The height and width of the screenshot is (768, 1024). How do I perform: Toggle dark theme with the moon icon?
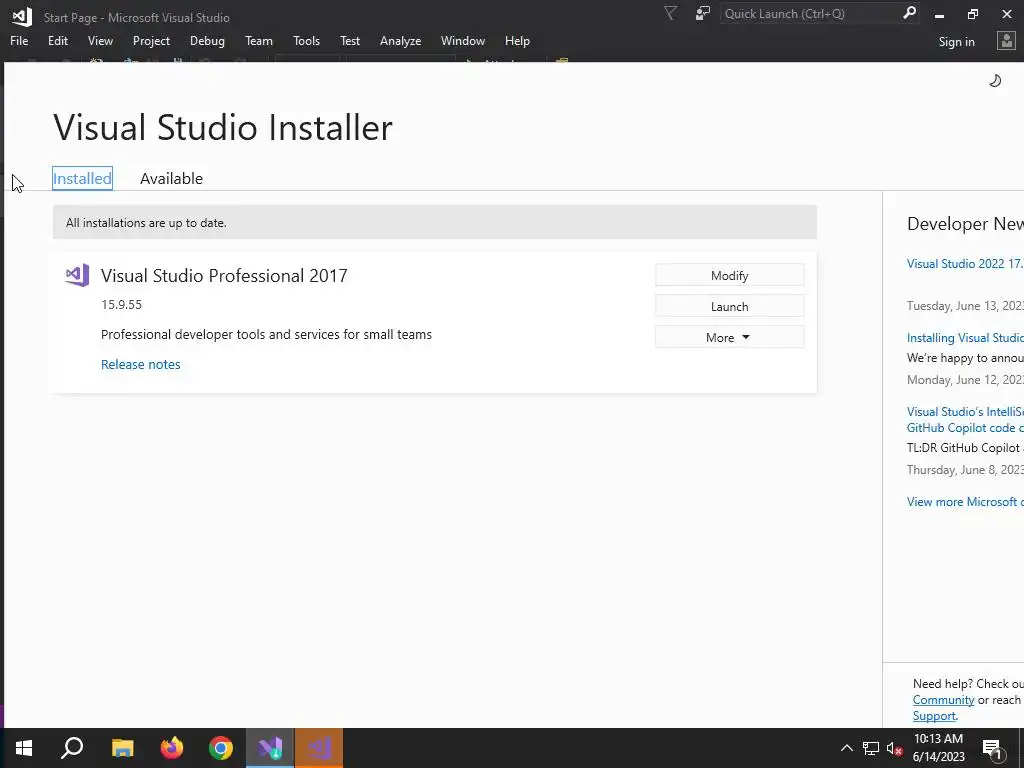(995, 80)
